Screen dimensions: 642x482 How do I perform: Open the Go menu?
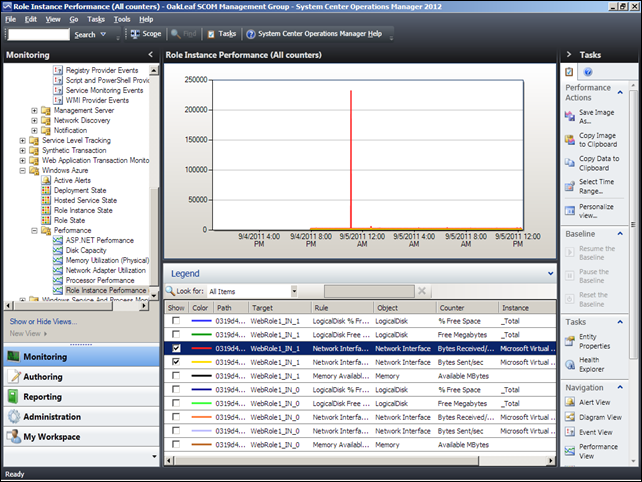[x=74, y=19]
